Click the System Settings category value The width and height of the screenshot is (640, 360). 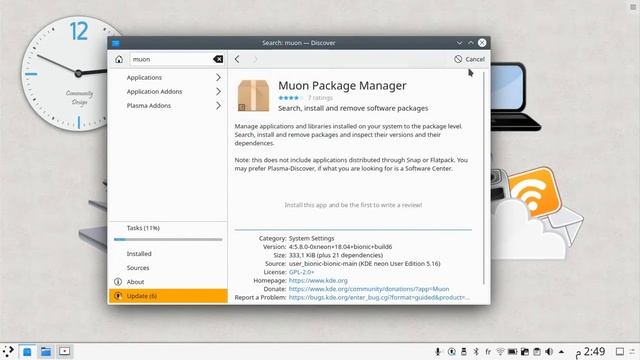click(311, 238)
